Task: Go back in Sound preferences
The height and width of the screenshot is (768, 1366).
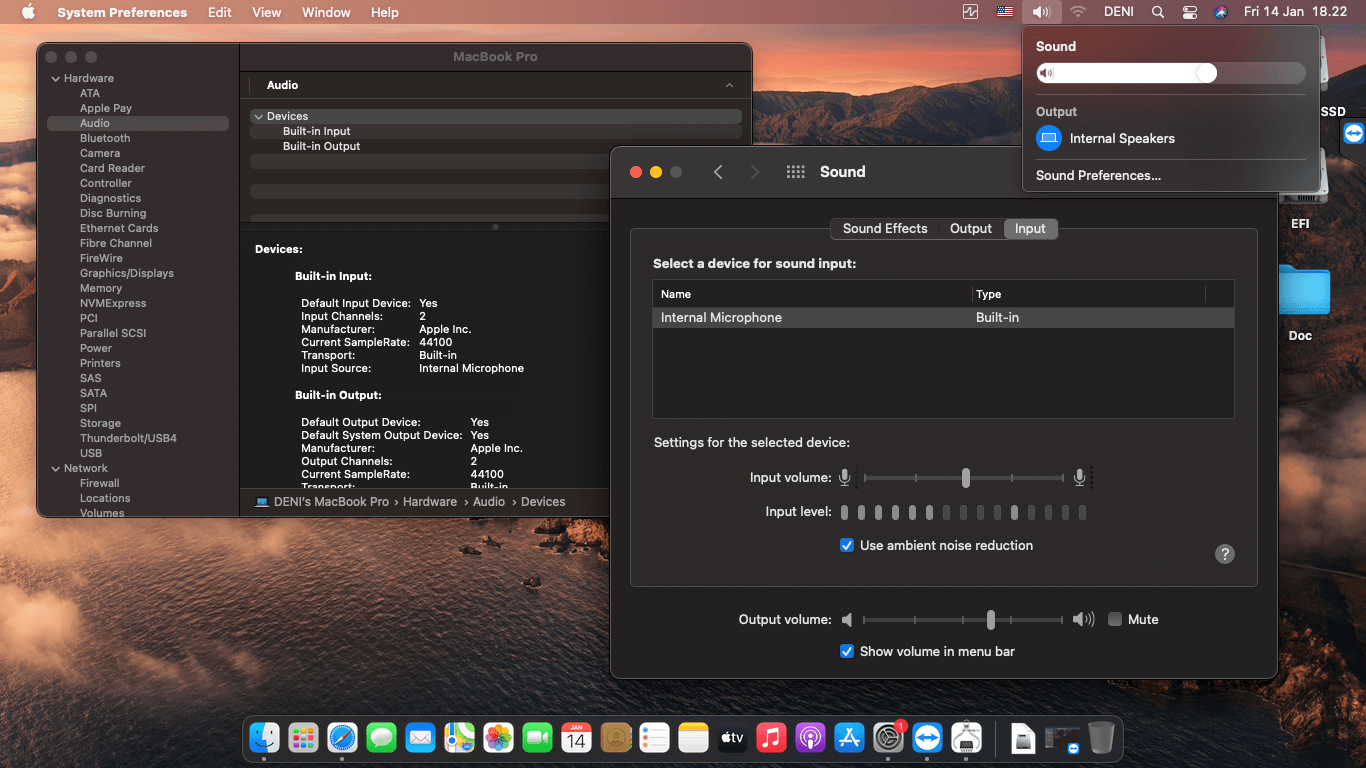Action: (718, 172)
